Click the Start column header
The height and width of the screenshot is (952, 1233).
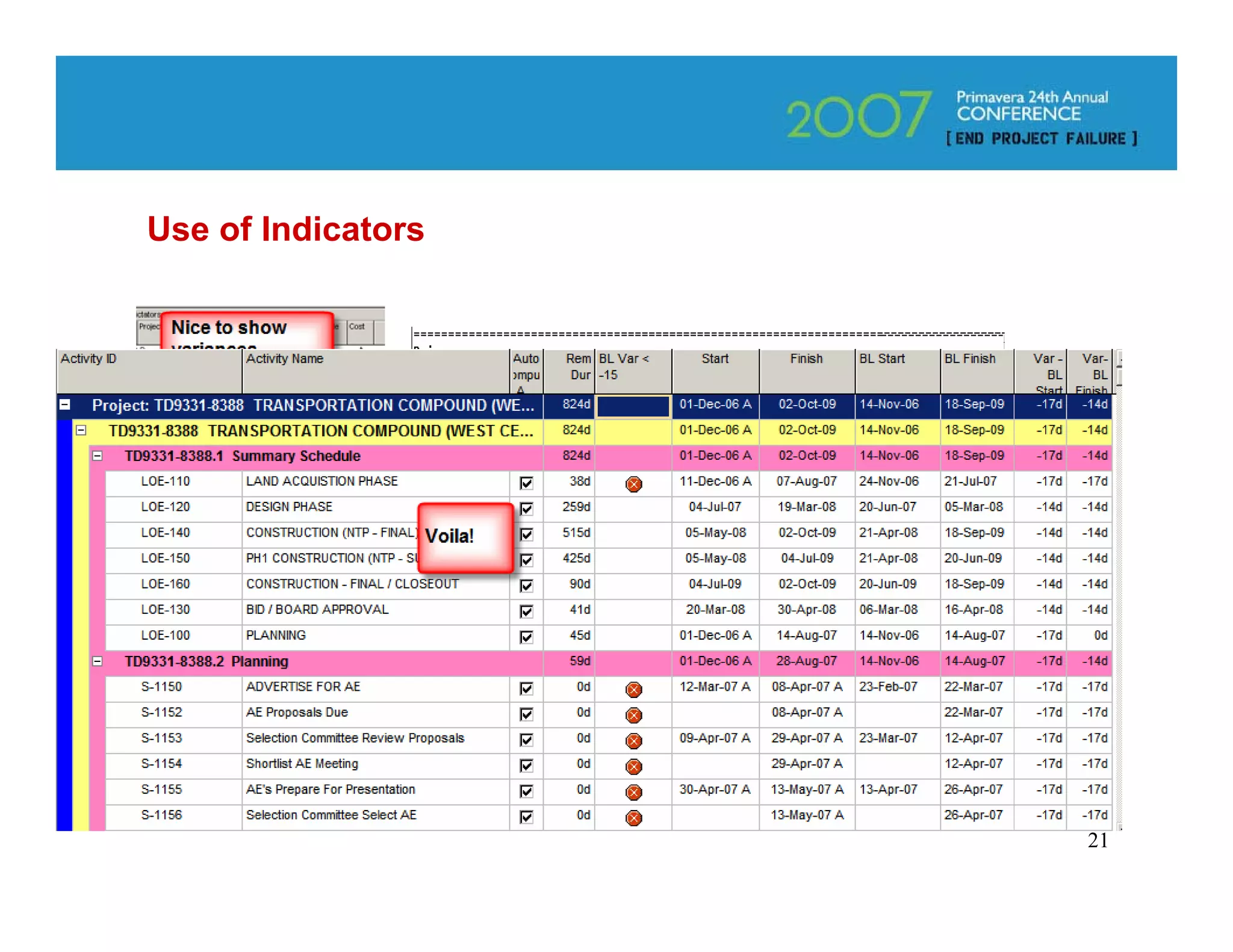coord(715,371)
